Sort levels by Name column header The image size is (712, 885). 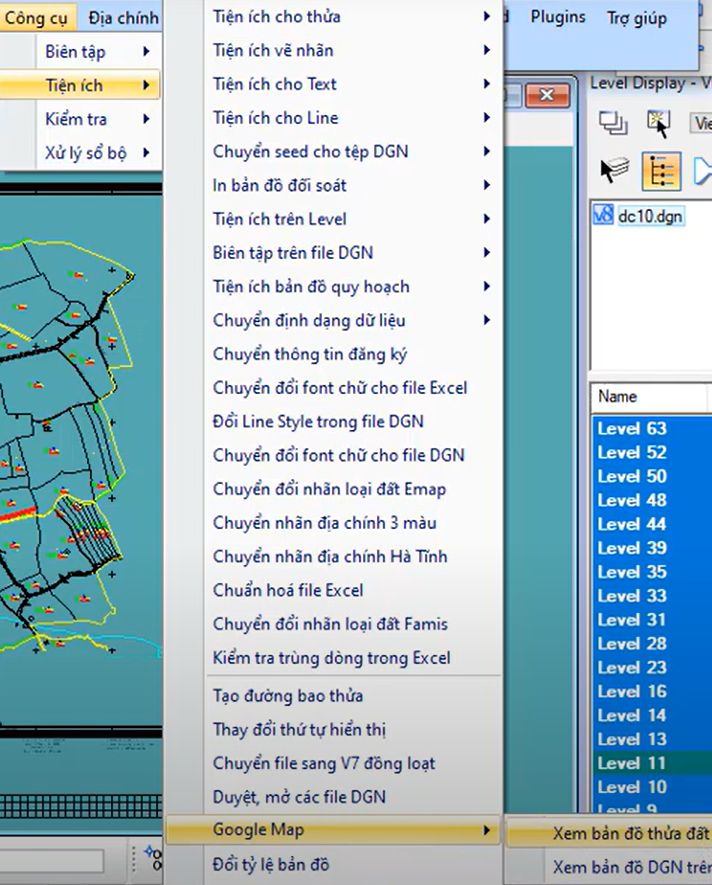(649, 397)
